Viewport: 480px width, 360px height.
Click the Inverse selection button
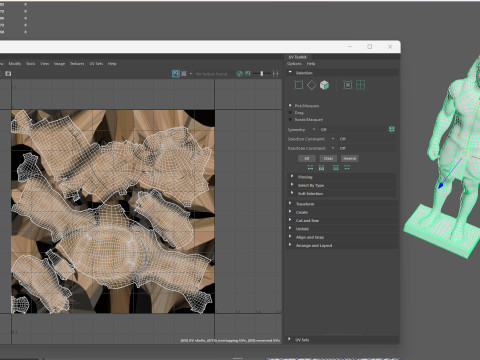click(350, 158)
